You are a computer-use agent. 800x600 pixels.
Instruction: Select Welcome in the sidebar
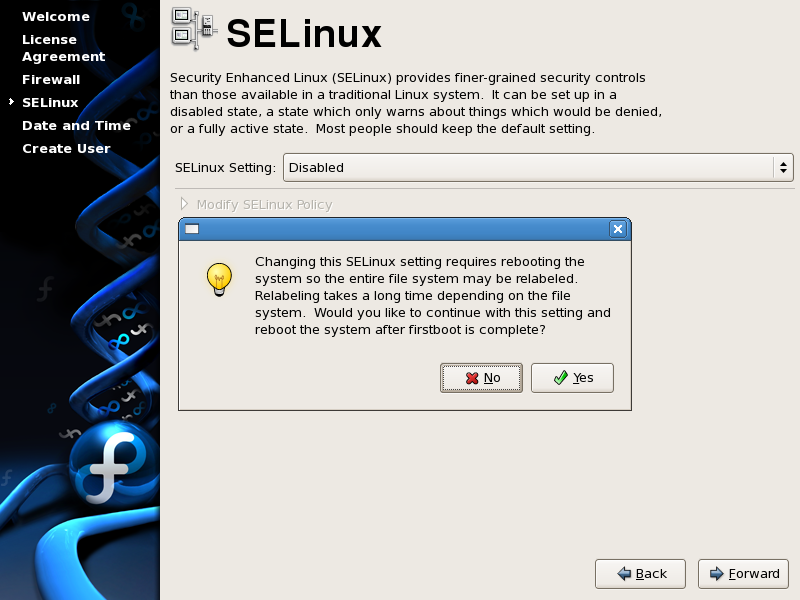coord(56,17)
